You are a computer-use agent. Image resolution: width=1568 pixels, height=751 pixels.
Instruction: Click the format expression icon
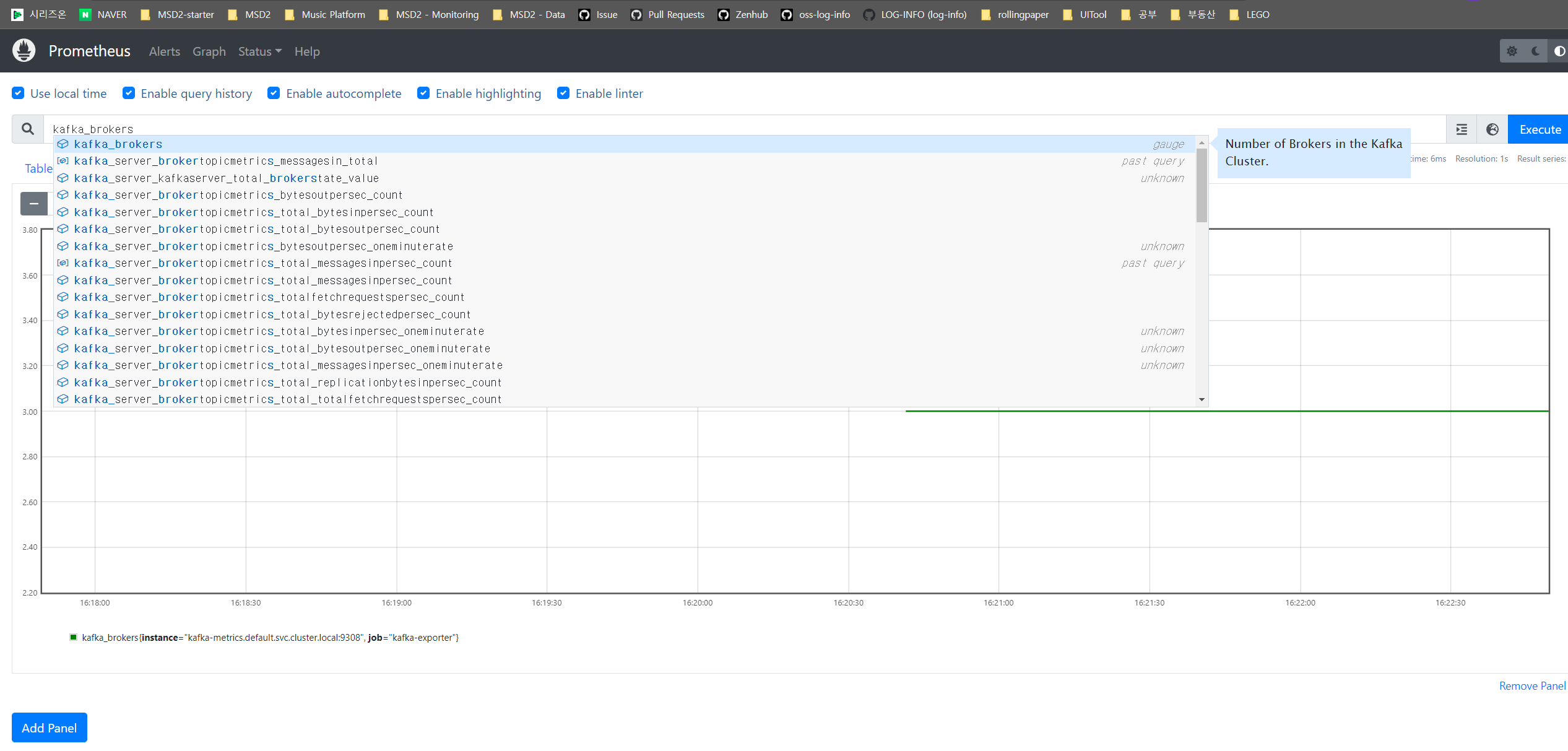point(1462,129)
